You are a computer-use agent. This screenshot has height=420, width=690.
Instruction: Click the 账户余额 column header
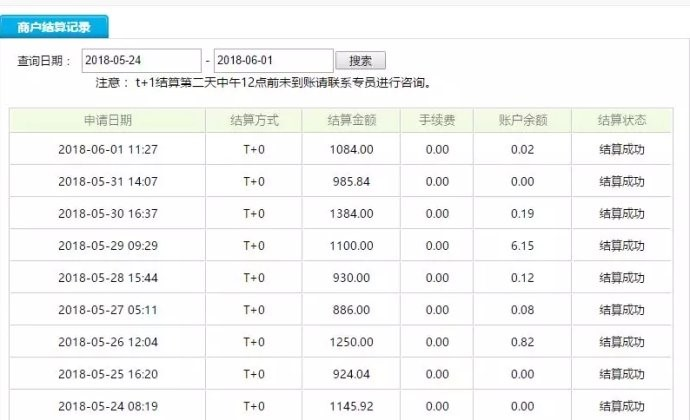pos(522,120)
